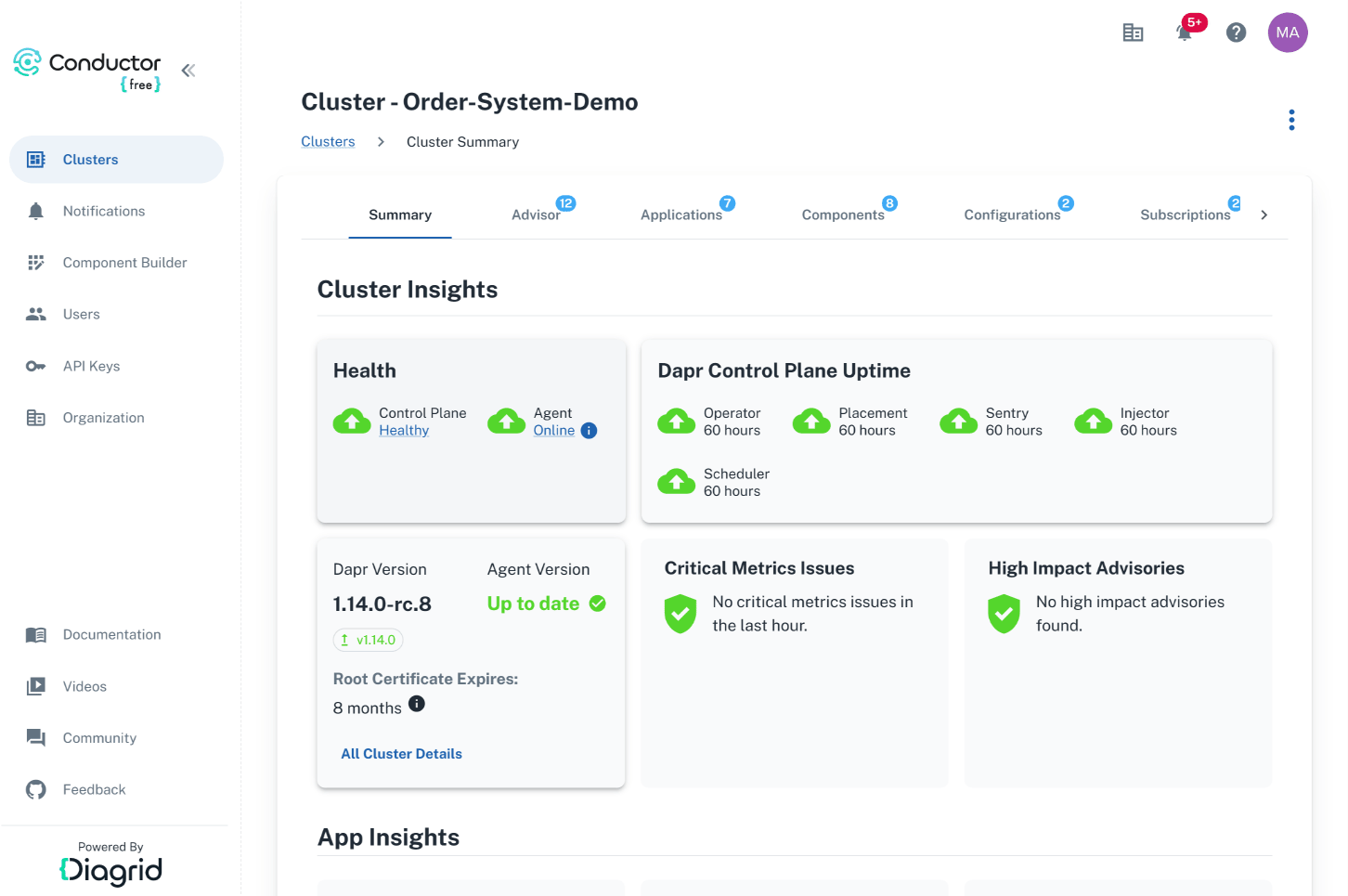The image size is (1348, 896).
Task: Switch to the Advisor tab
Action: click(x=536, y=214)
